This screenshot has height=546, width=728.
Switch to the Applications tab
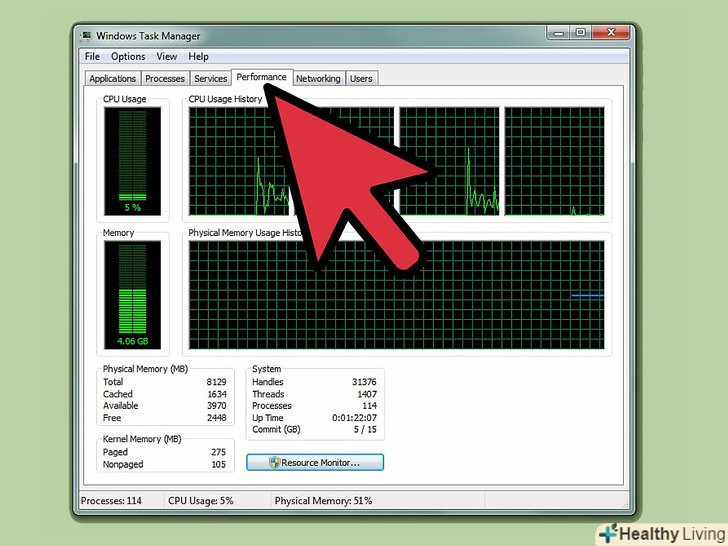coord(112,78)
